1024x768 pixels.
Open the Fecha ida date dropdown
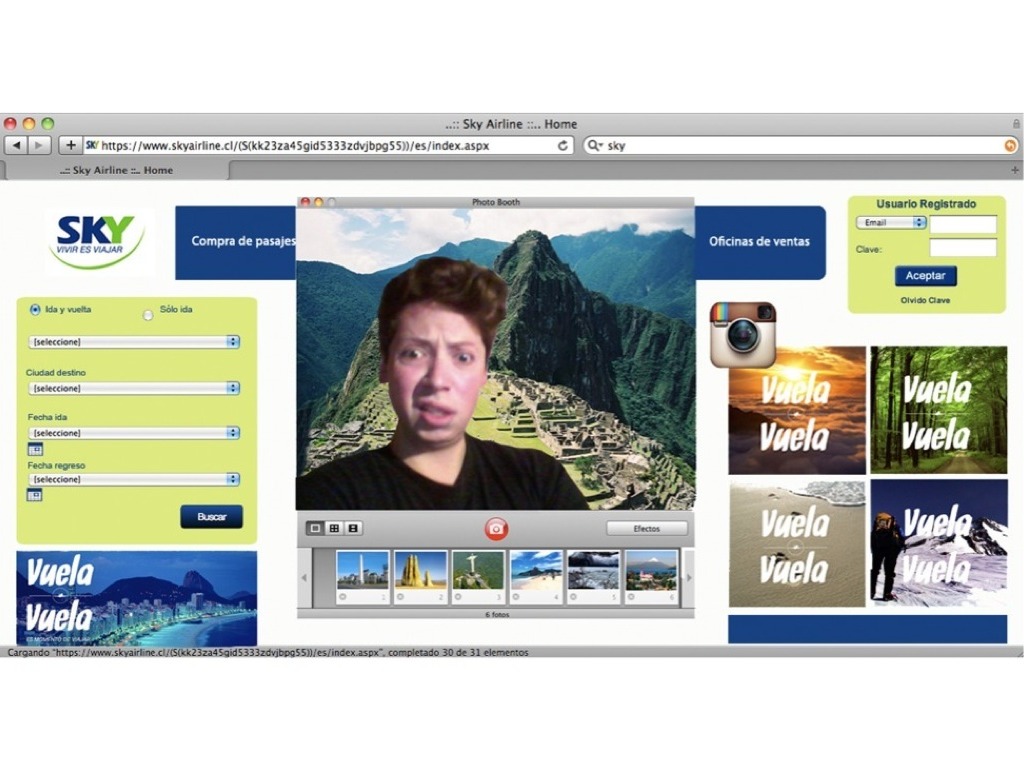click(x=134, y=433)
